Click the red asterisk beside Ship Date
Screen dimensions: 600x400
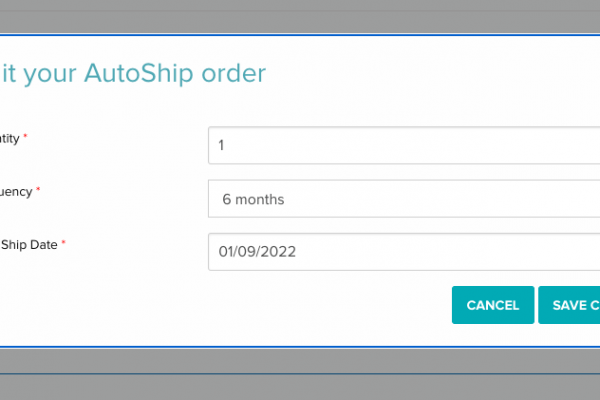(64, 243)
